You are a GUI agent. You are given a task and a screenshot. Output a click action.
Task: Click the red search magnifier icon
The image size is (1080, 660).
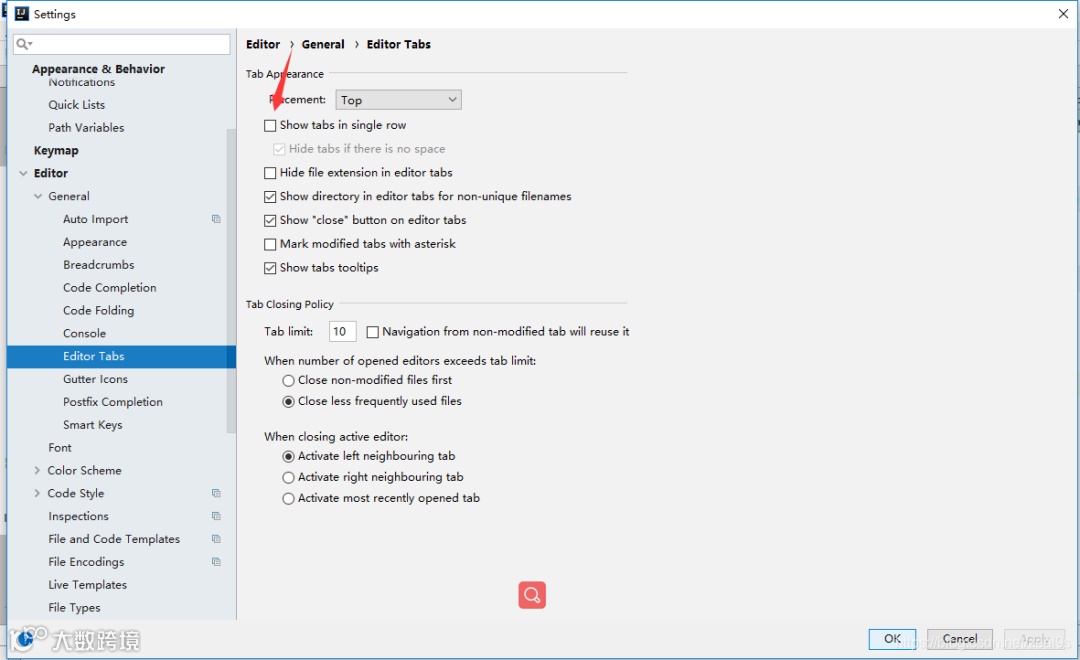532,595
